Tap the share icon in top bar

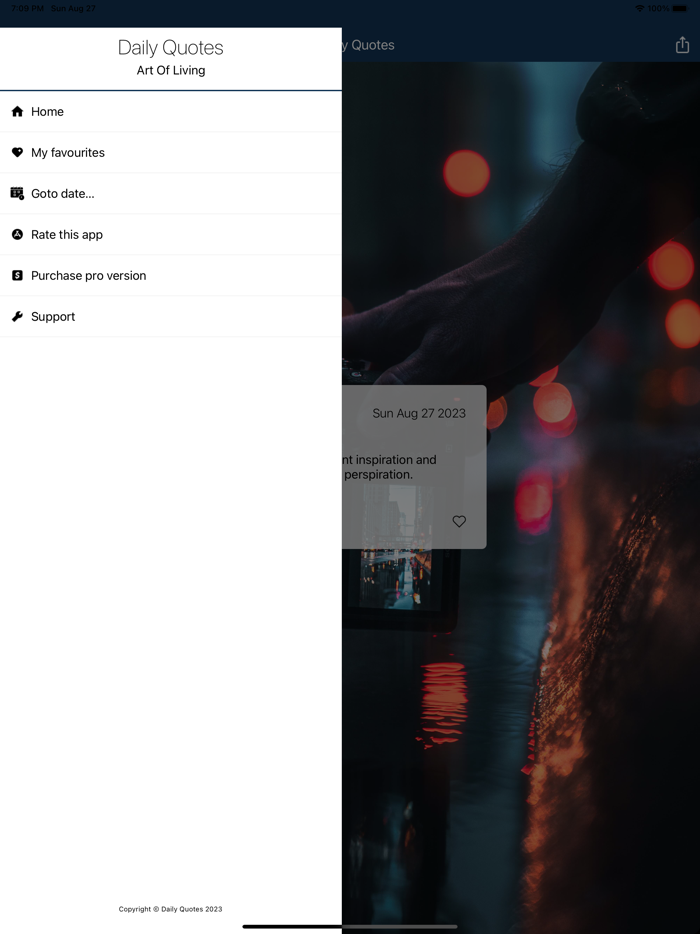pos(682,45)
